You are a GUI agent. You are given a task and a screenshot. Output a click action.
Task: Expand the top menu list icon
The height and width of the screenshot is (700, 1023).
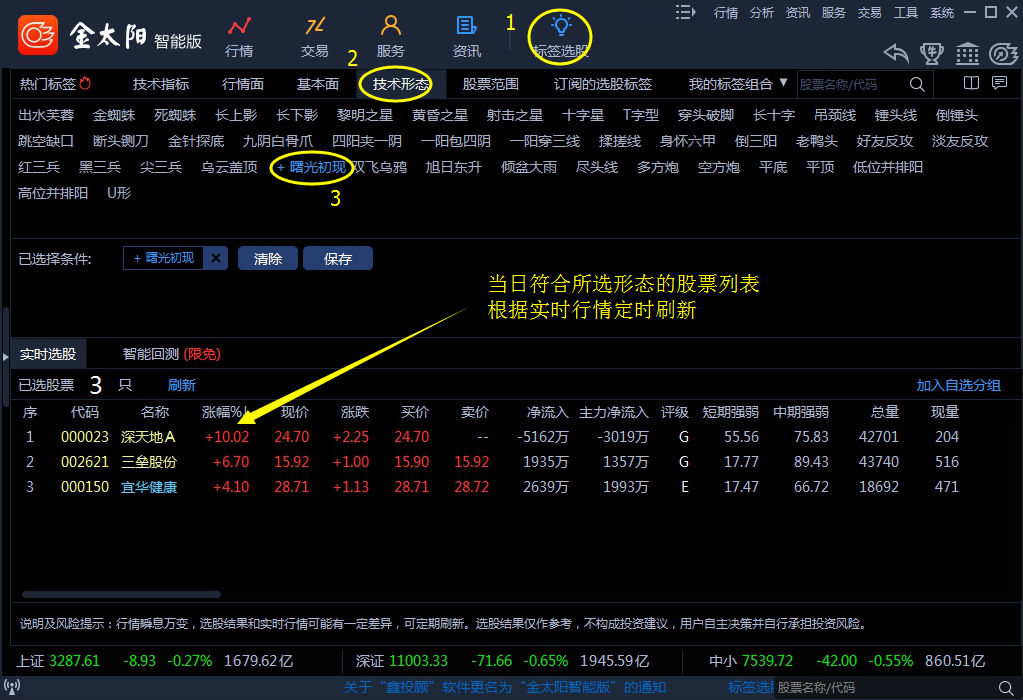[685, 12]
